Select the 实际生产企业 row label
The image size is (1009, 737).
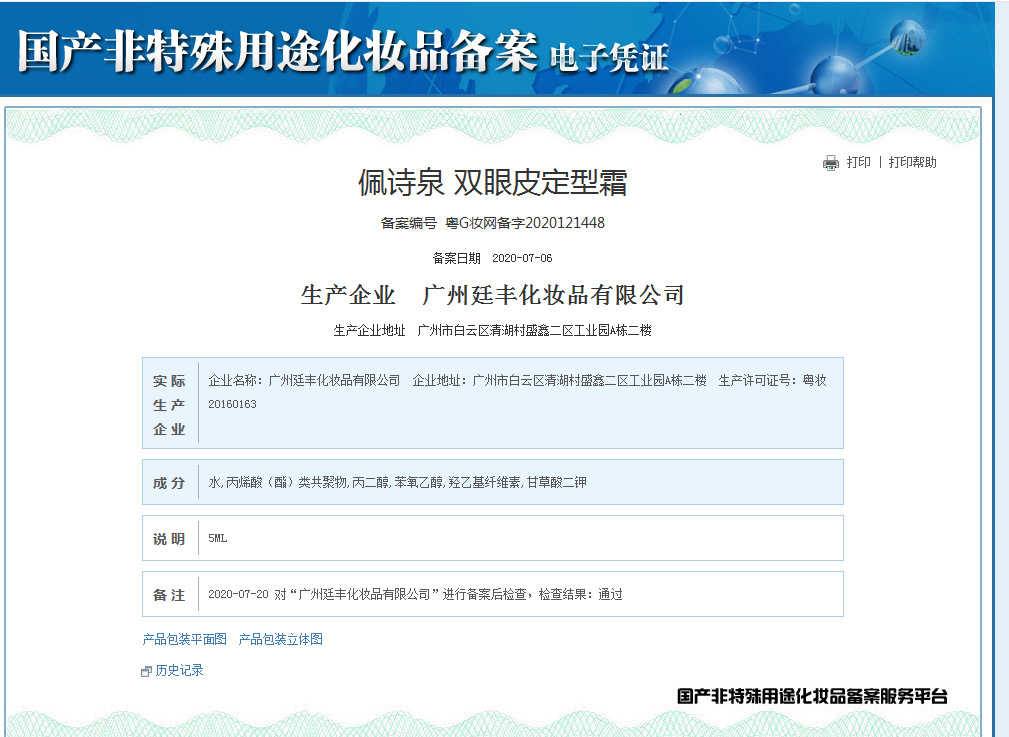[169, 404]
